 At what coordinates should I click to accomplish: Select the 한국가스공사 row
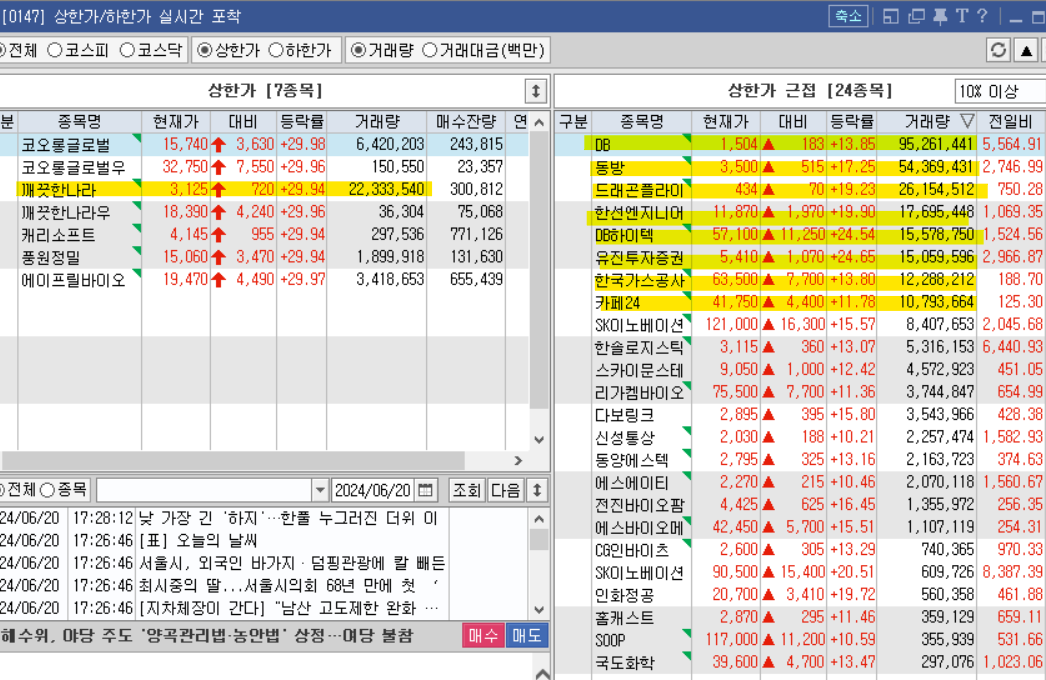800,280
